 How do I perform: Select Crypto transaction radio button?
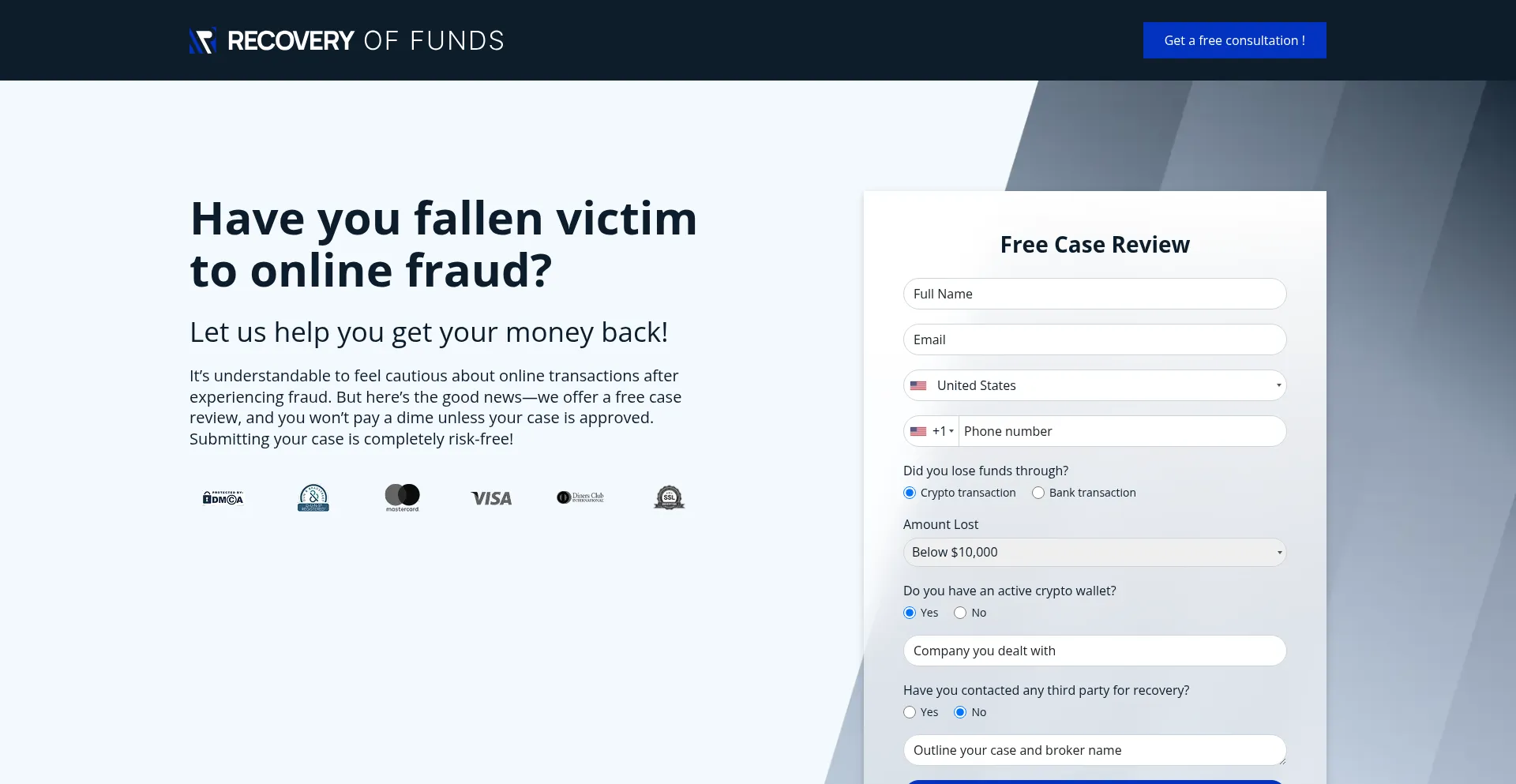pyautogui.click(x=910, y=493)
